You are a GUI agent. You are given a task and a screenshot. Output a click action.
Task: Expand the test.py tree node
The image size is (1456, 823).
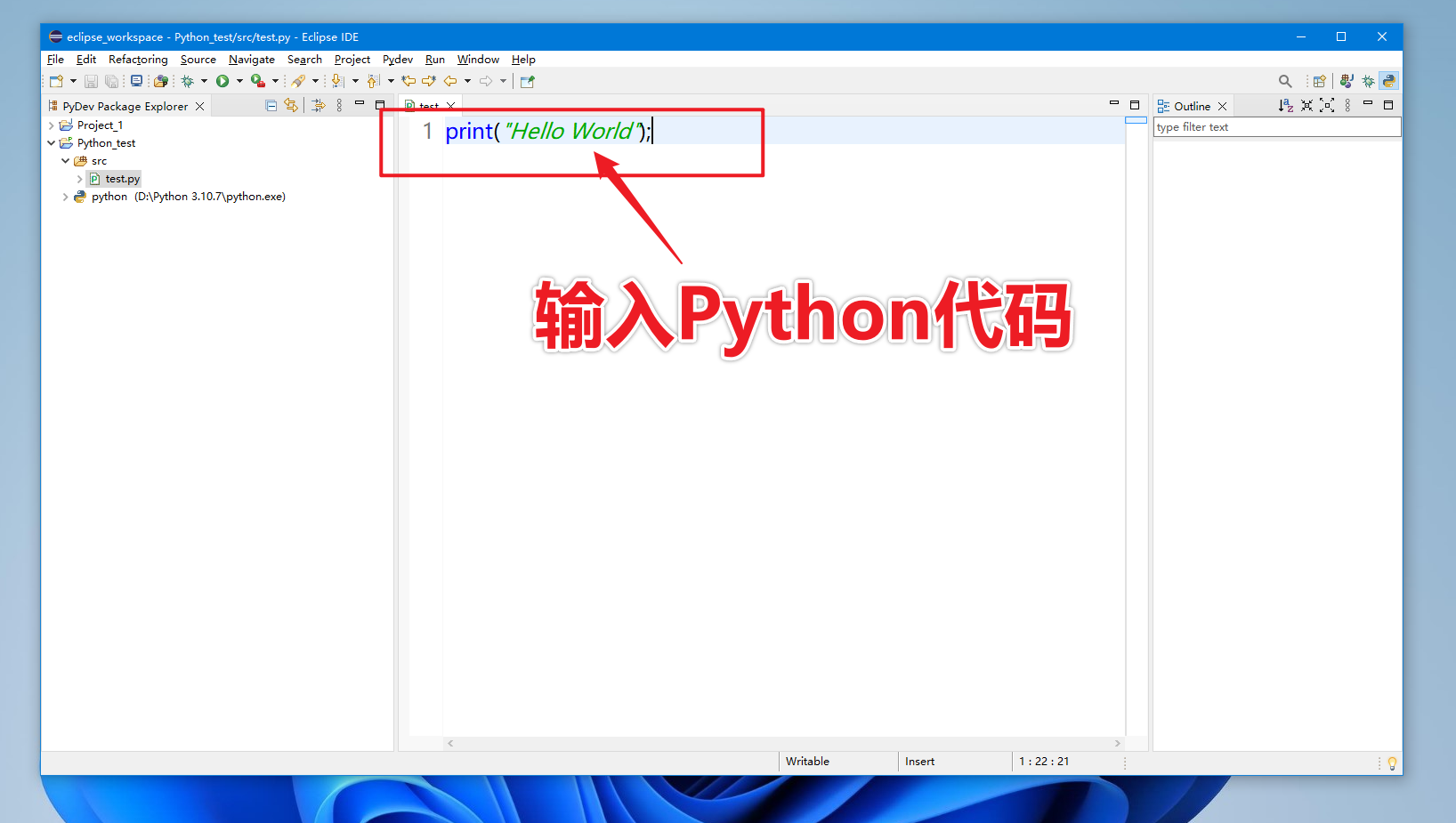click(80, 179)
